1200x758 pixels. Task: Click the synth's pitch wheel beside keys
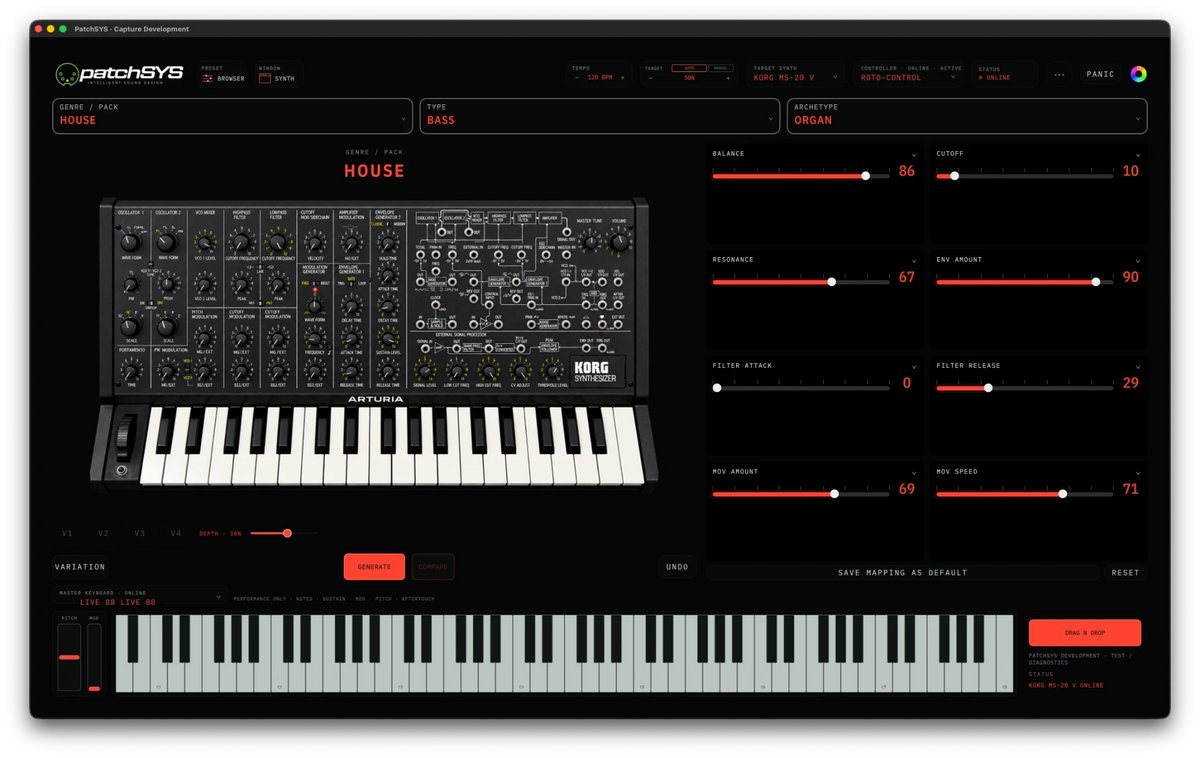[x=124, y=437]
